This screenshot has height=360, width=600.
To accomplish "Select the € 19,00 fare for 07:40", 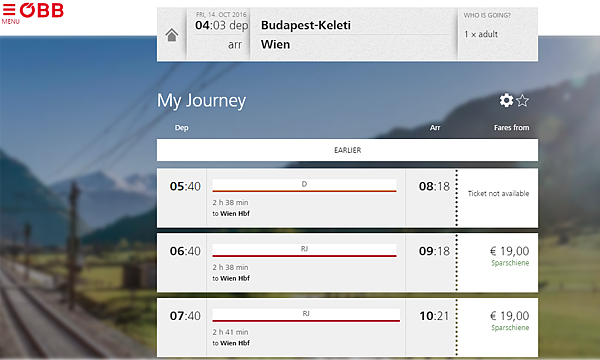I will click(x=510, y=316).
